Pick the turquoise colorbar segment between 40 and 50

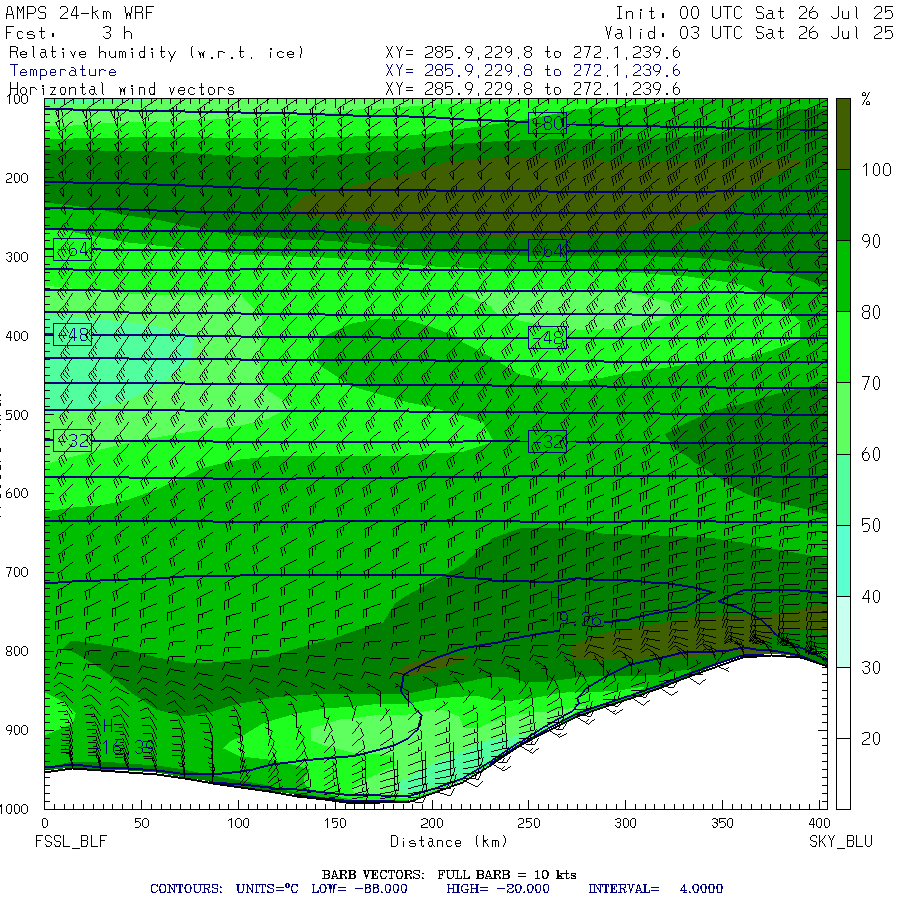click(843, 561)
